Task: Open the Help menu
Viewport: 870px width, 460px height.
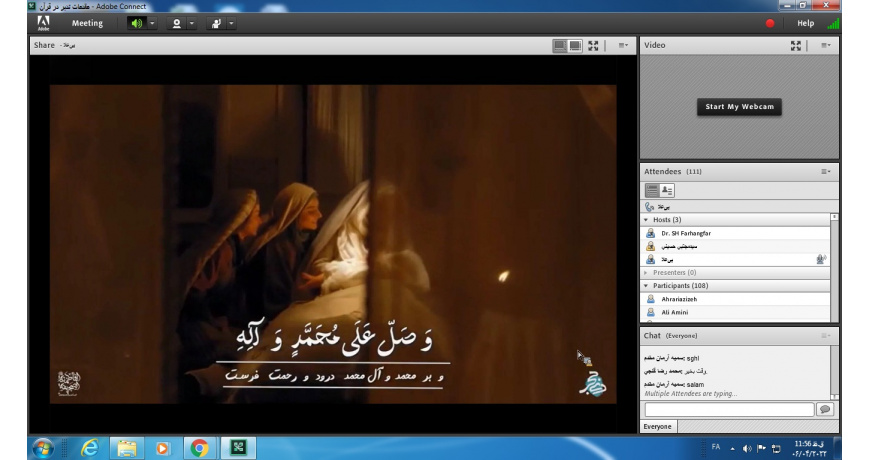Action: click(x=805, y=23)
